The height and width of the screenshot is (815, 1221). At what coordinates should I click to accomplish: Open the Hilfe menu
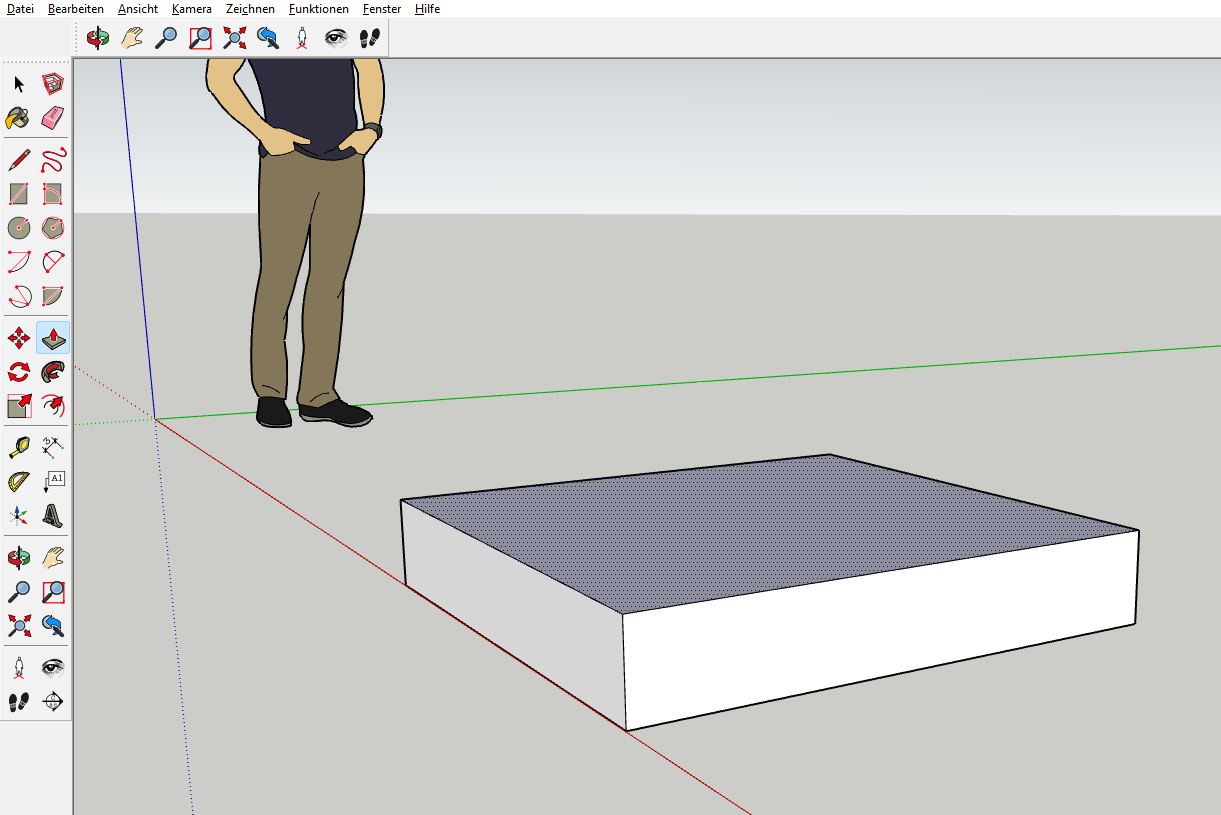tap(427, 9)
